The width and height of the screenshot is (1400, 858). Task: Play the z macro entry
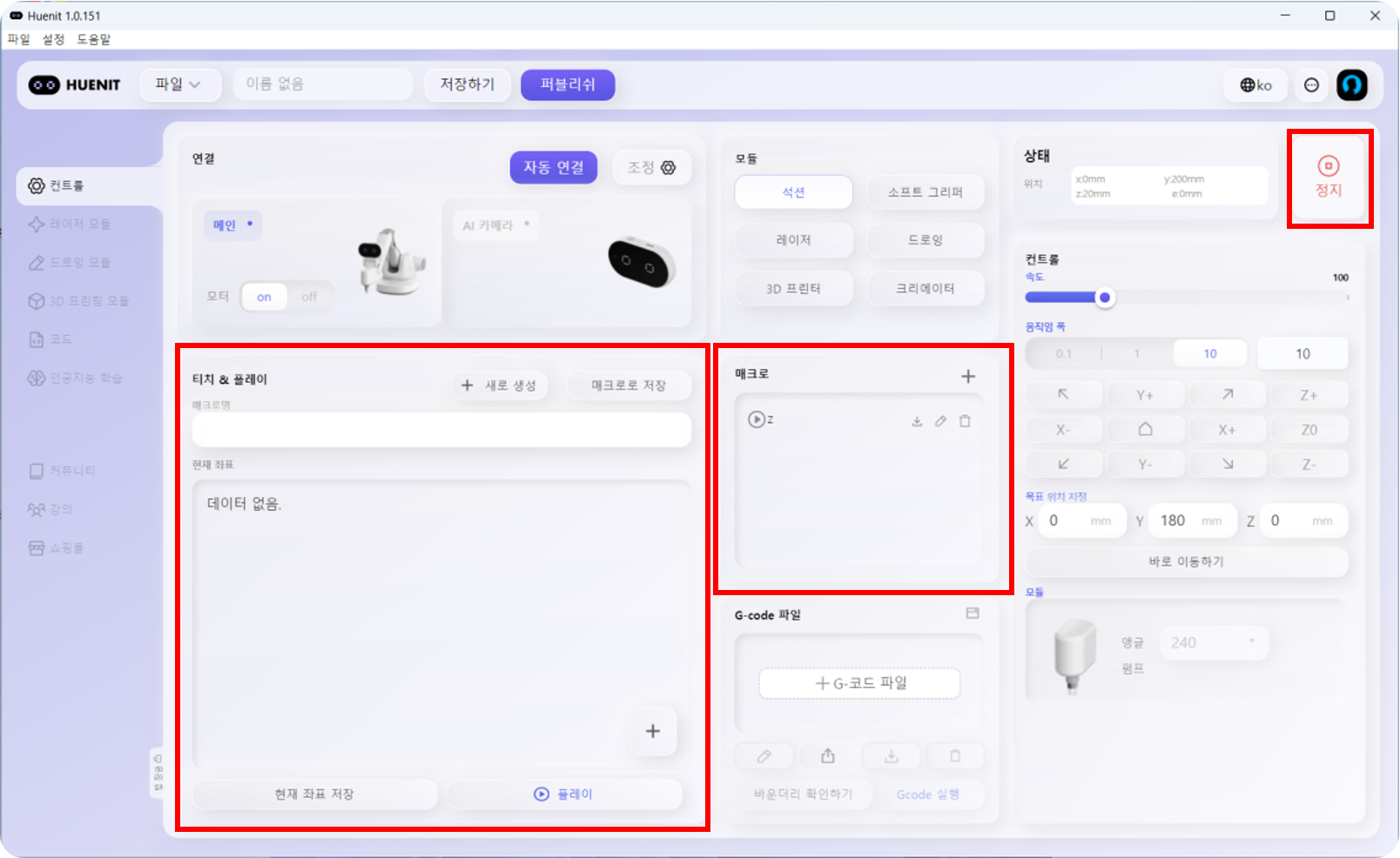(x=756, y=419)
